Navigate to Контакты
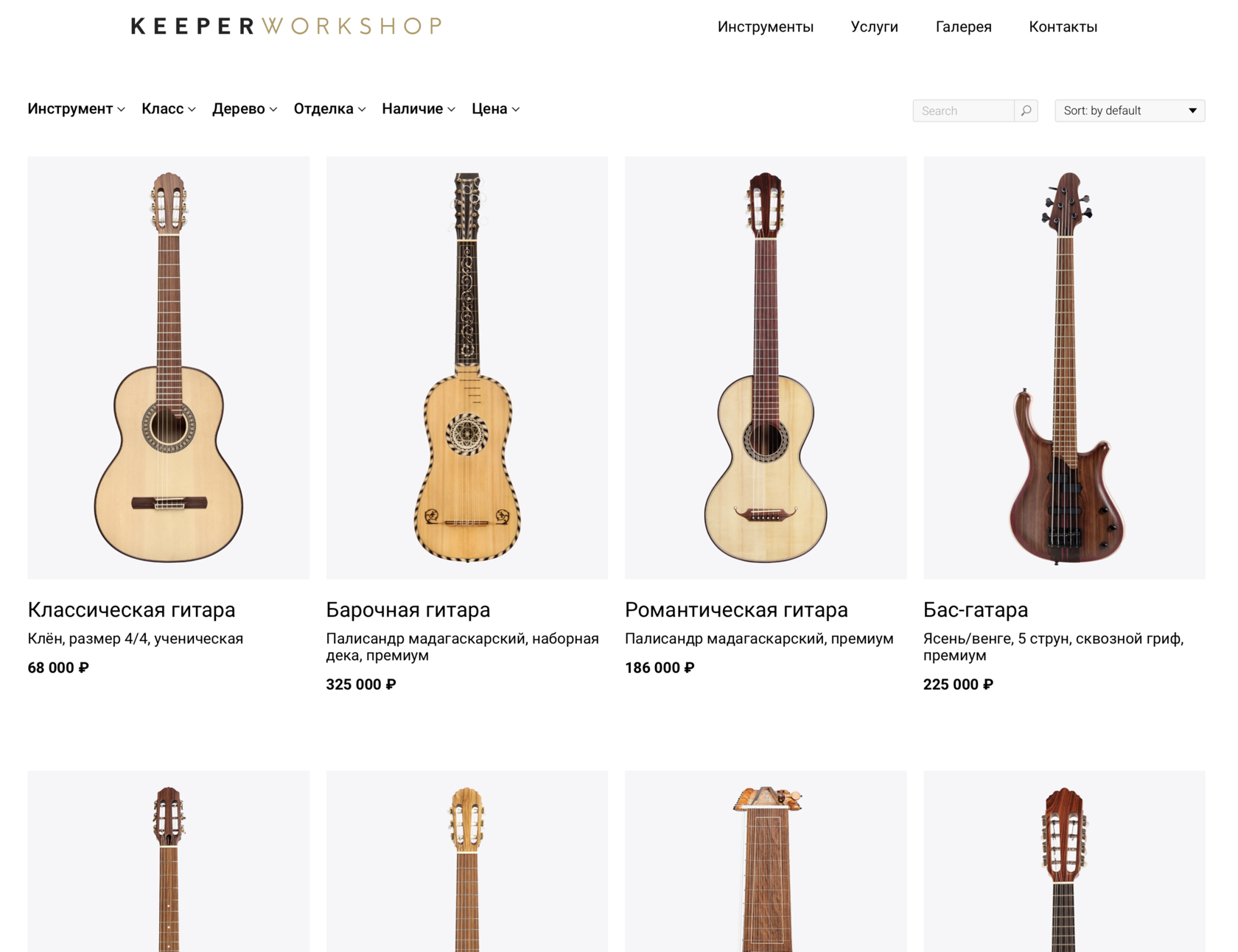The image size is (1238, 952). click(1063, 27)
